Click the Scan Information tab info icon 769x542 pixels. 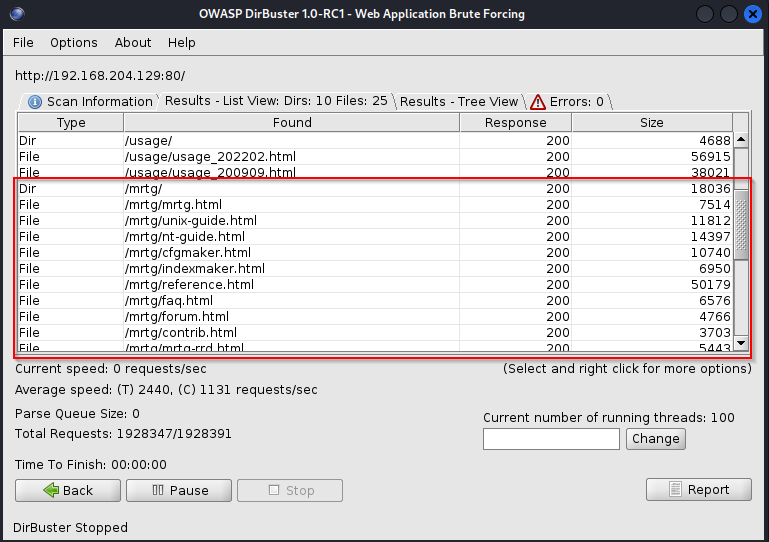[35, 102]
